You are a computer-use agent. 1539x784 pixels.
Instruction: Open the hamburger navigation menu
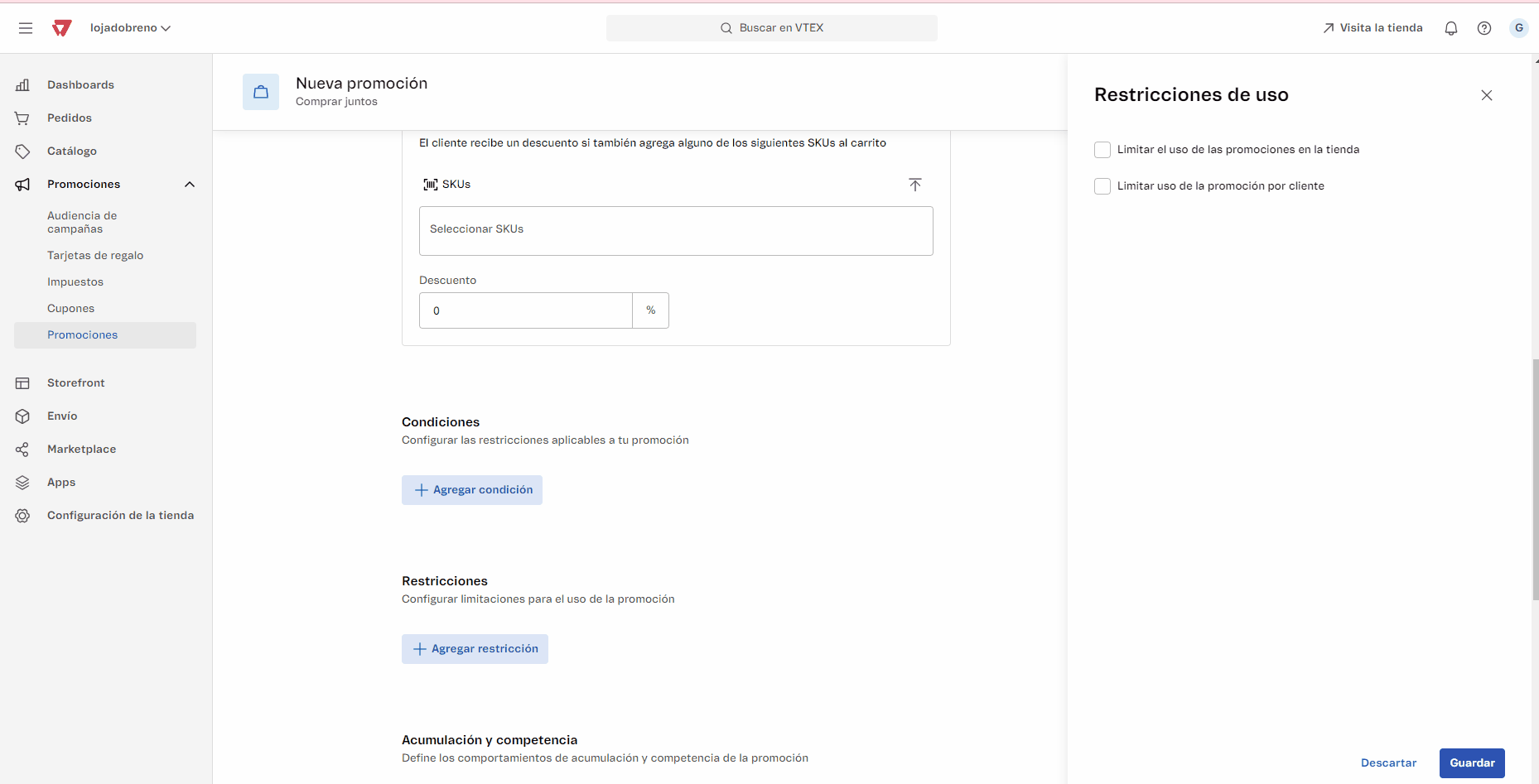tap(25, 27)
